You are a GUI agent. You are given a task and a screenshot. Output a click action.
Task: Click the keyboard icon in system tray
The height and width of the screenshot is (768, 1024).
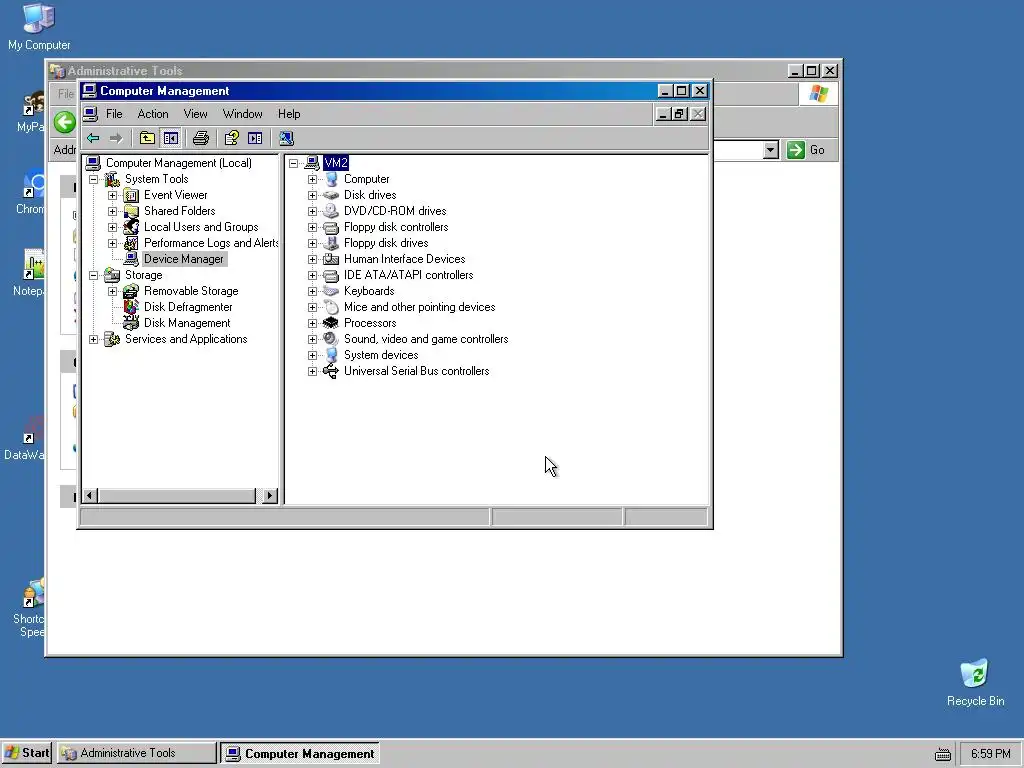[942, 754]
